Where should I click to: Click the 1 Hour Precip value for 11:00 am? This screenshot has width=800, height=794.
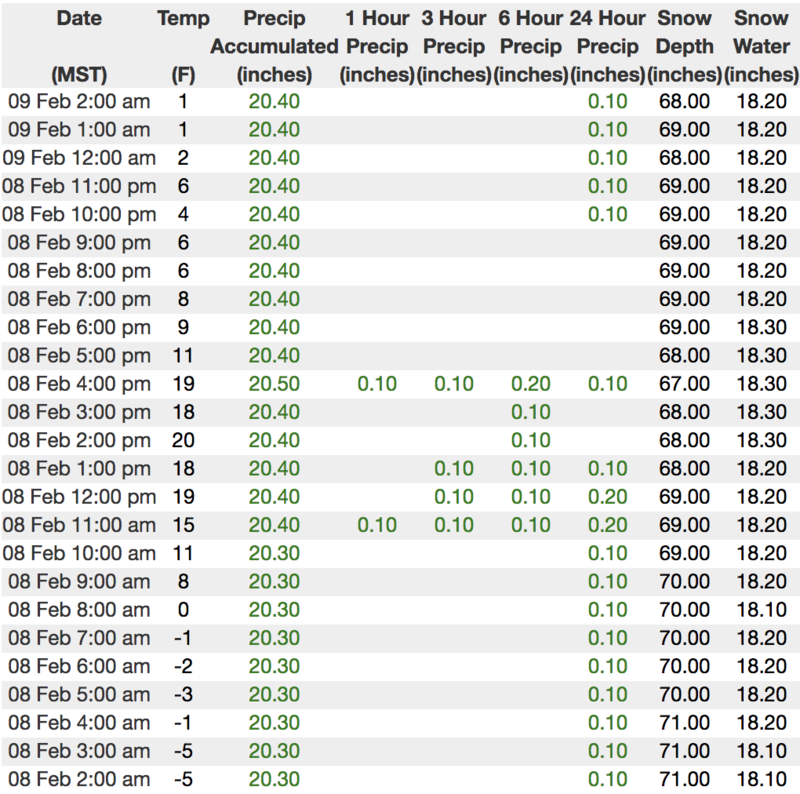(377, 525)
